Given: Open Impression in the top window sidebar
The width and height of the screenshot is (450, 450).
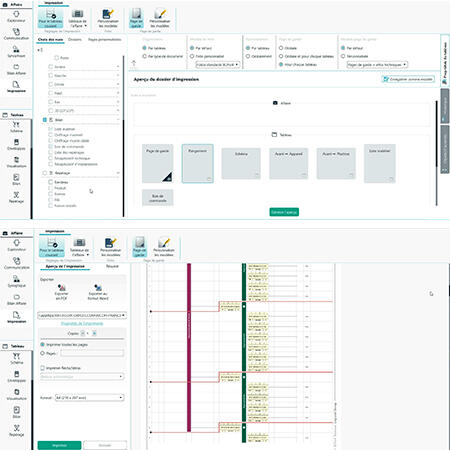Looking at the screenshot, I should (16, 87).
